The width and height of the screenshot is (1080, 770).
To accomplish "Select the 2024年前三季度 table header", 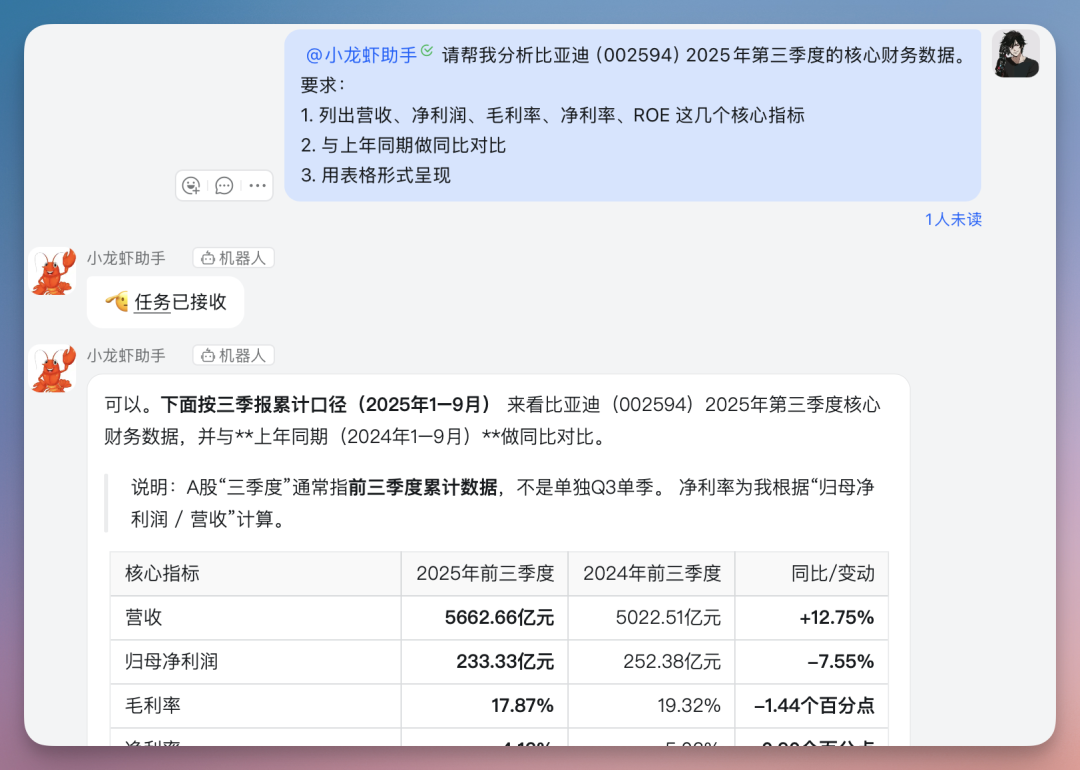I will (x=651, y=573).
